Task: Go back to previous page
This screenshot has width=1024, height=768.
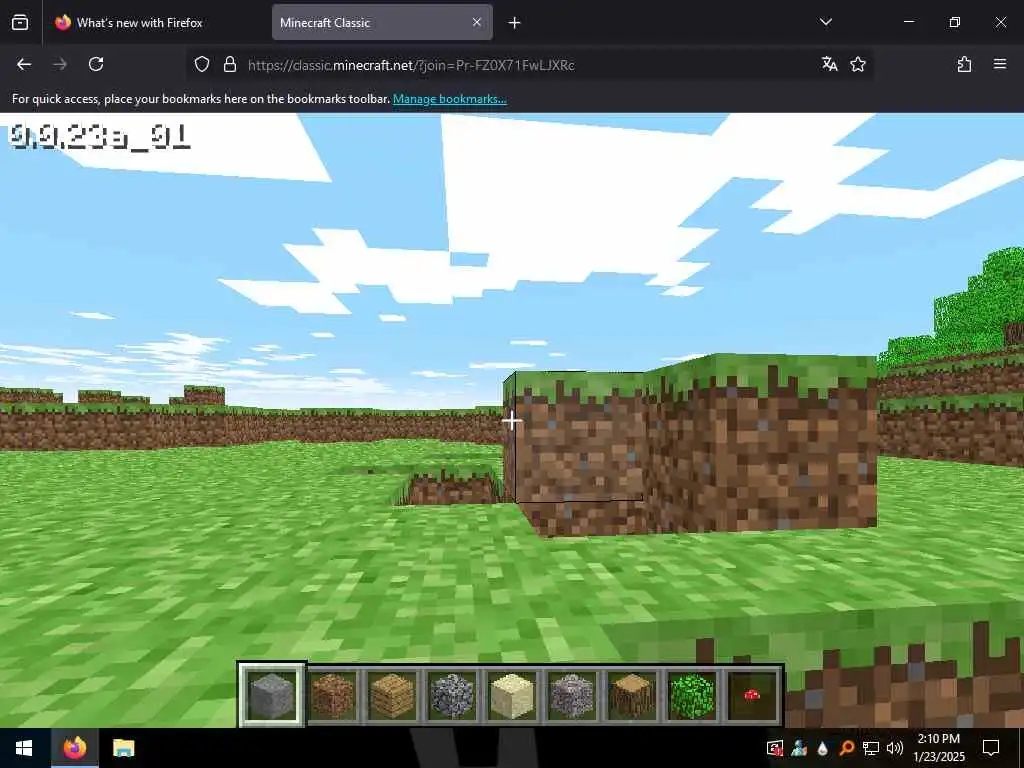Action: [x=24, y=64]
